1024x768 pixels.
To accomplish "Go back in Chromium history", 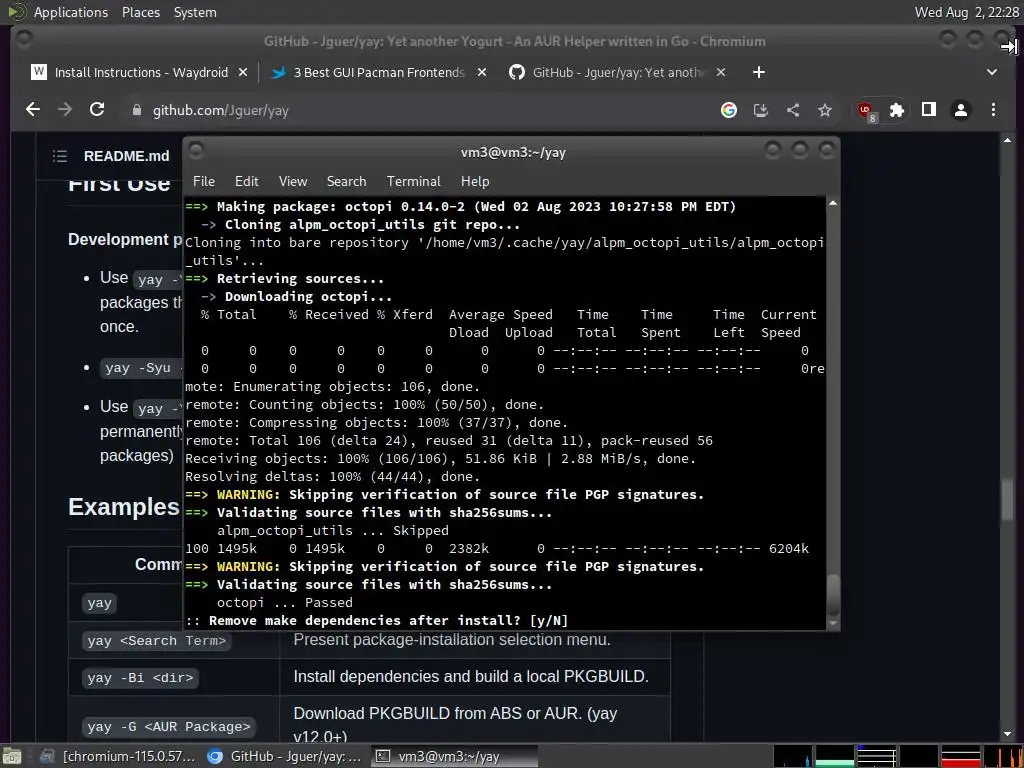I will coord(33,110).
